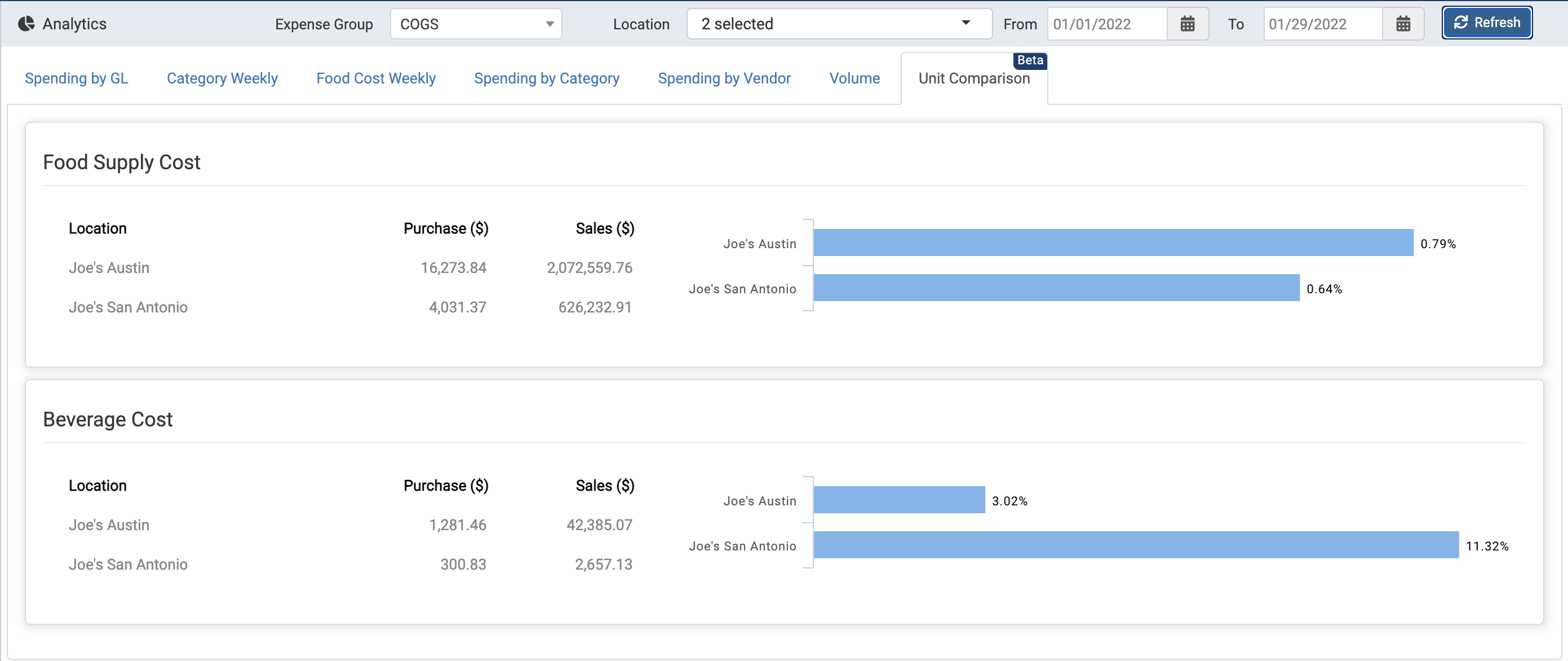Open the Volume tab

854,78
